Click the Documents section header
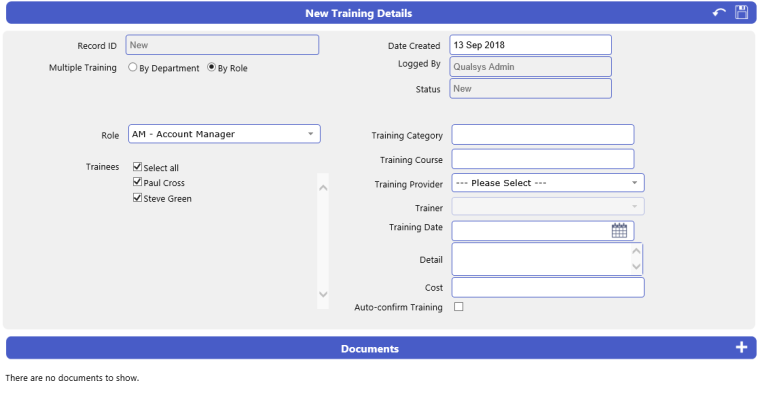This screenshot has height=400, width=760. pyautogui.click(x=381, y=348)
